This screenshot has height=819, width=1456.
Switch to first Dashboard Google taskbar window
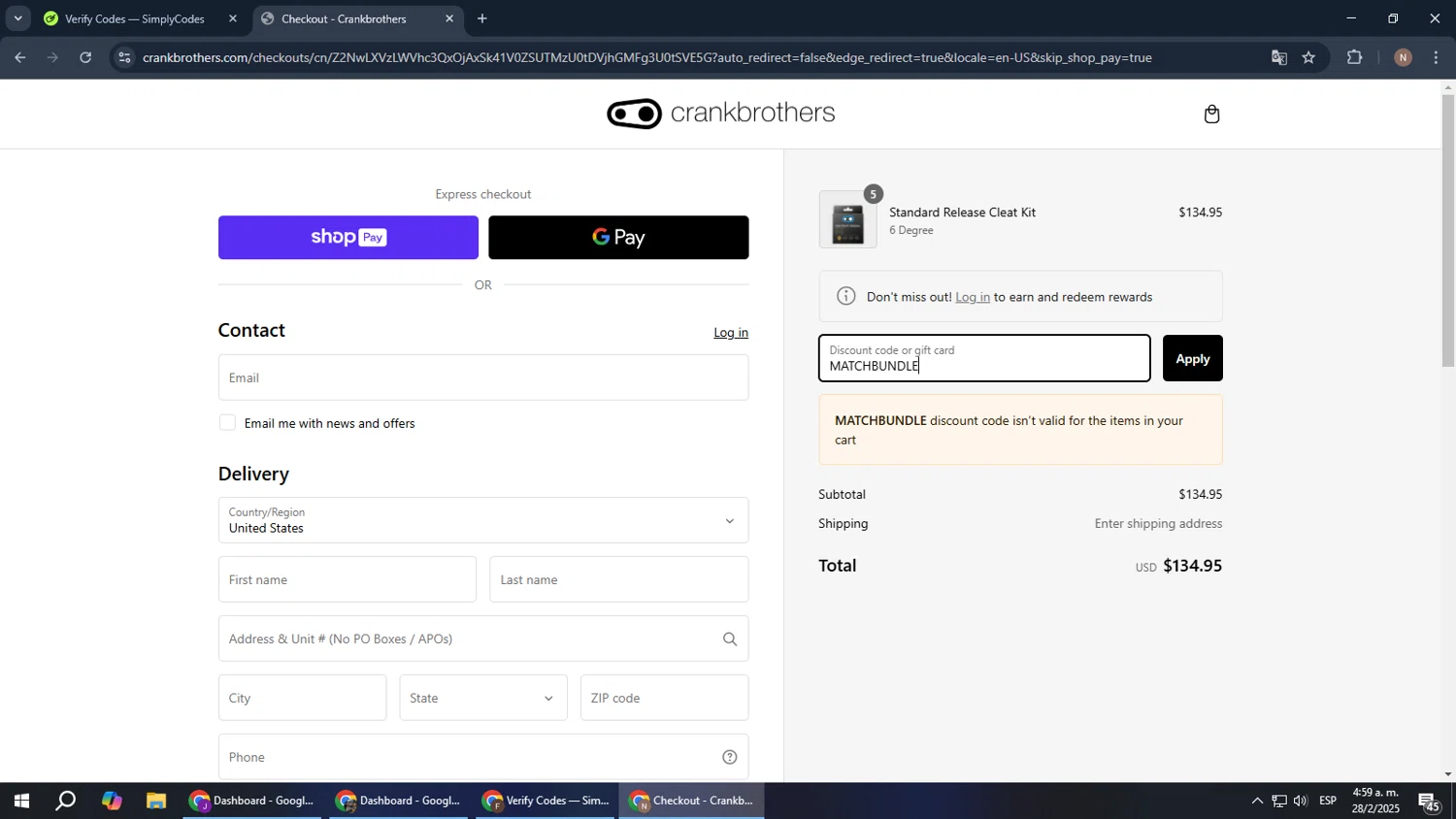click(x=252, y=801)
